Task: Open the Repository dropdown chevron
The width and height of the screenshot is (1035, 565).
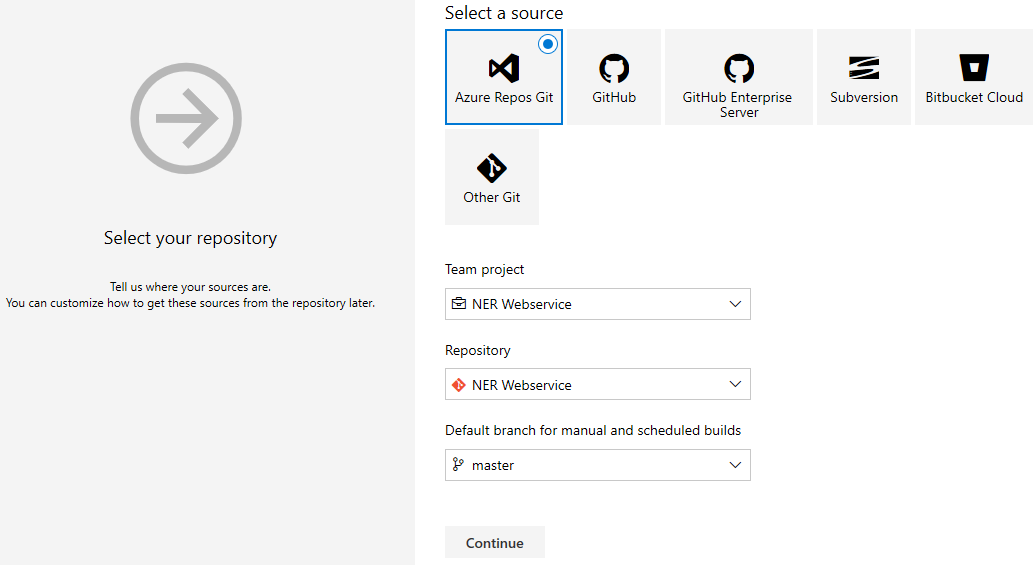Action: tap(735, 385)
